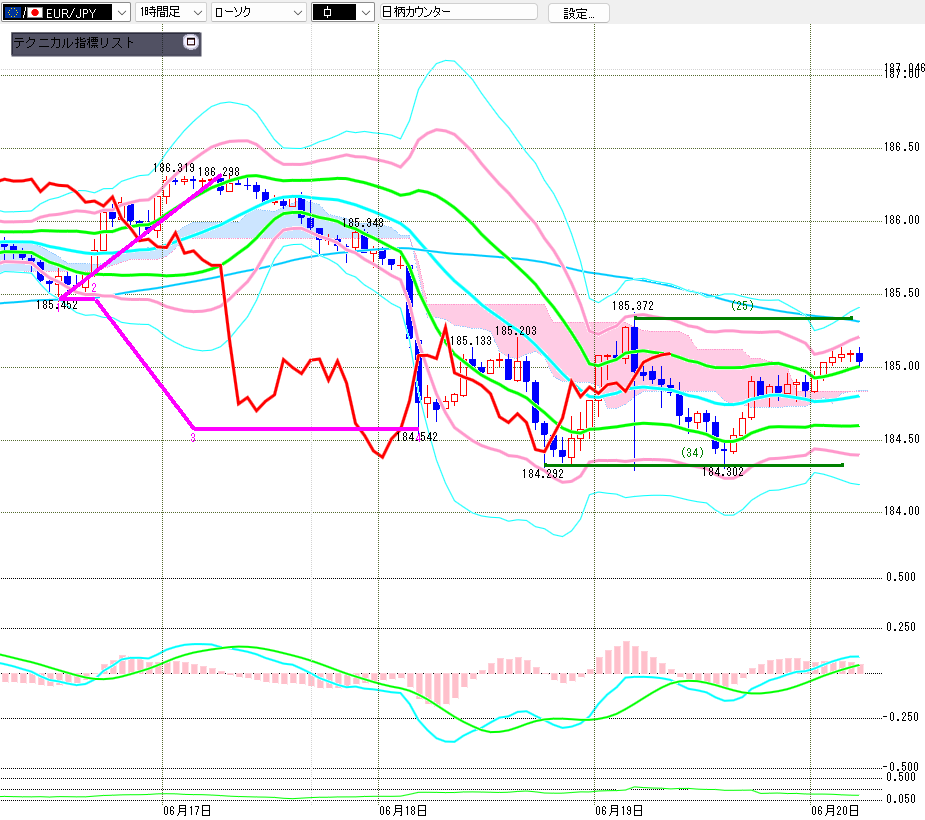Click the テクニカル指標リスト panel title
Screen dimensions: 925x820
click(x=74, y=43)
